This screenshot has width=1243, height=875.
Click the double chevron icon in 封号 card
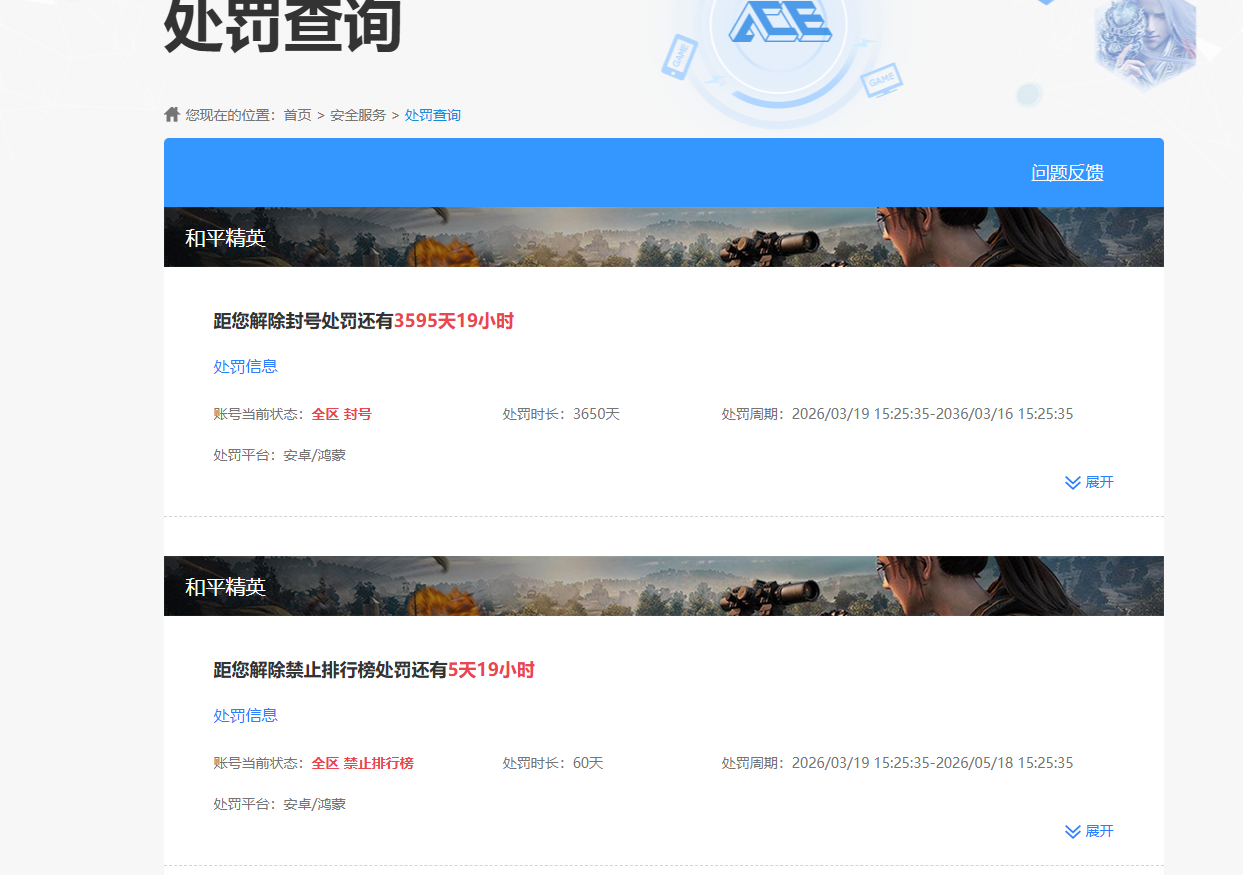(x=1073, y=483)
